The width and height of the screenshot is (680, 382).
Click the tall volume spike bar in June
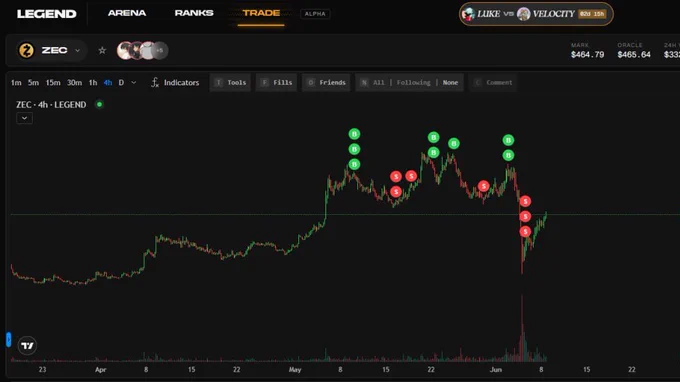click(x=522, y=328)
